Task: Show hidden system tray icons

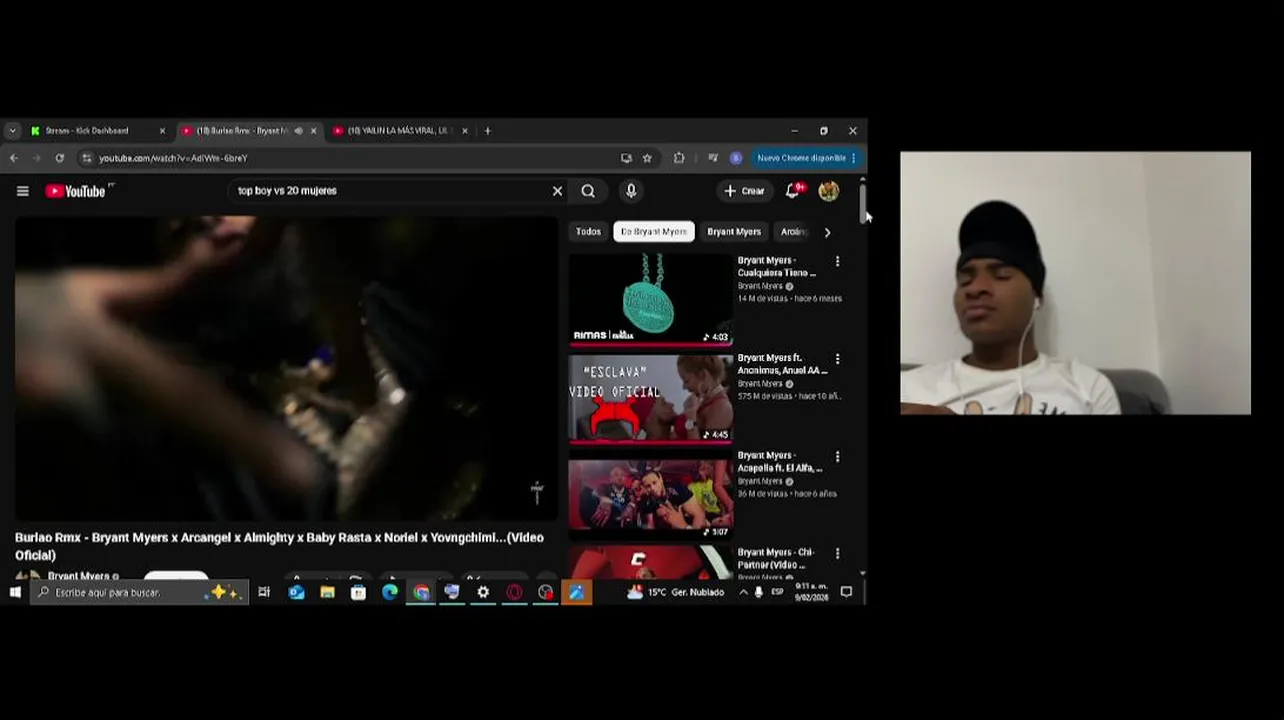Action: pyautogui.click(x=743, y=592)
